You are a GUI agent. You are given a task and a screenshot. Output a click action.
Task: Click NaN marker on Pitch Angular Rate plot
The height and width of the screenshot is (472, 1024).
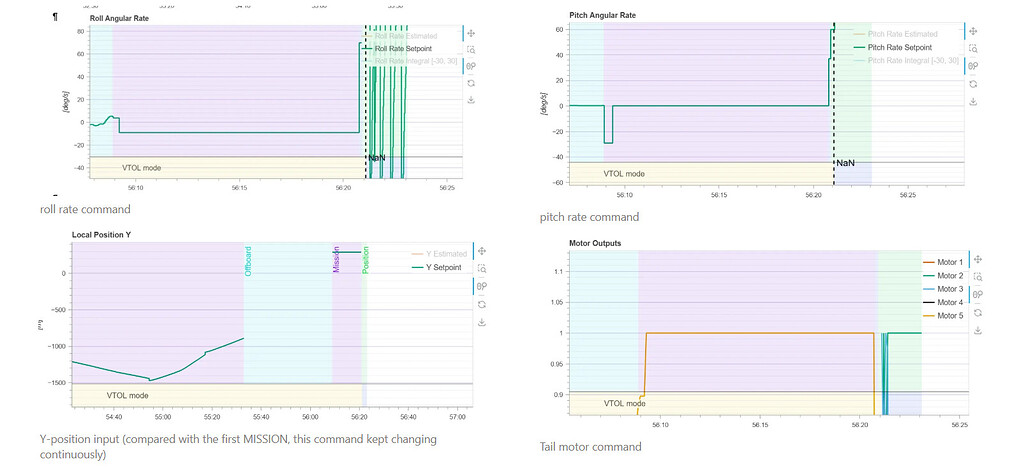tap(845, 163)
